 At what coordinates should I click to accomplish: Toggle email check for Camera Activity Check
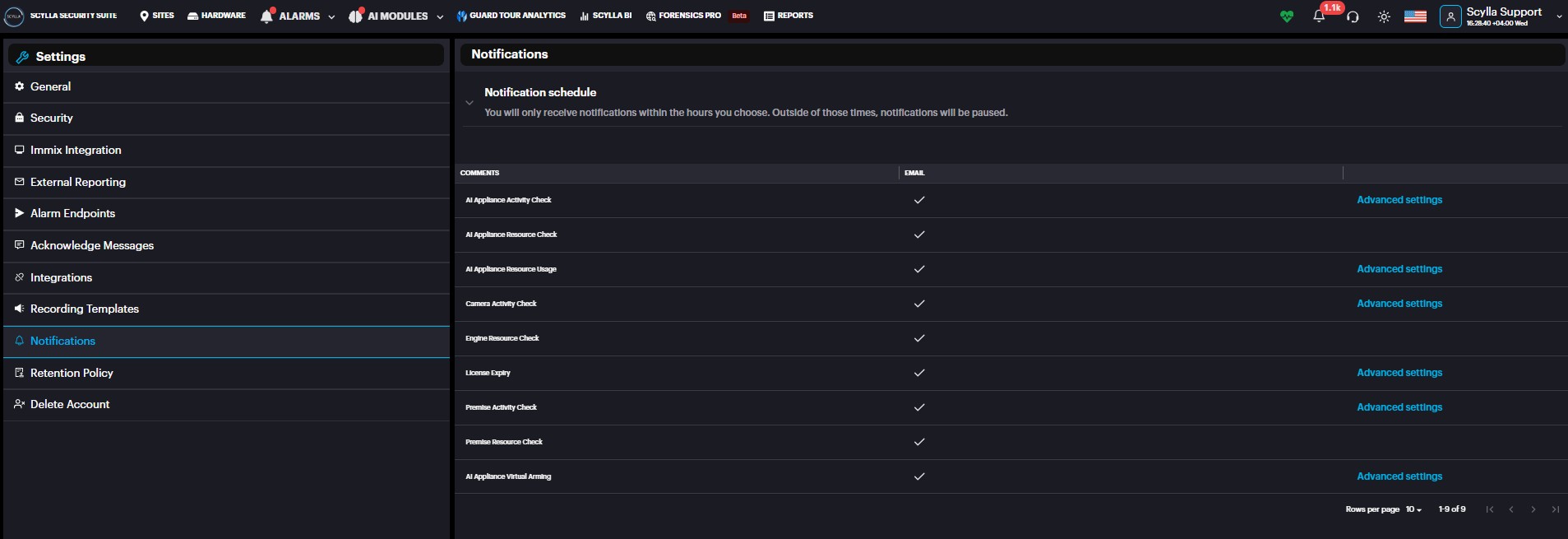coord(919,304)
